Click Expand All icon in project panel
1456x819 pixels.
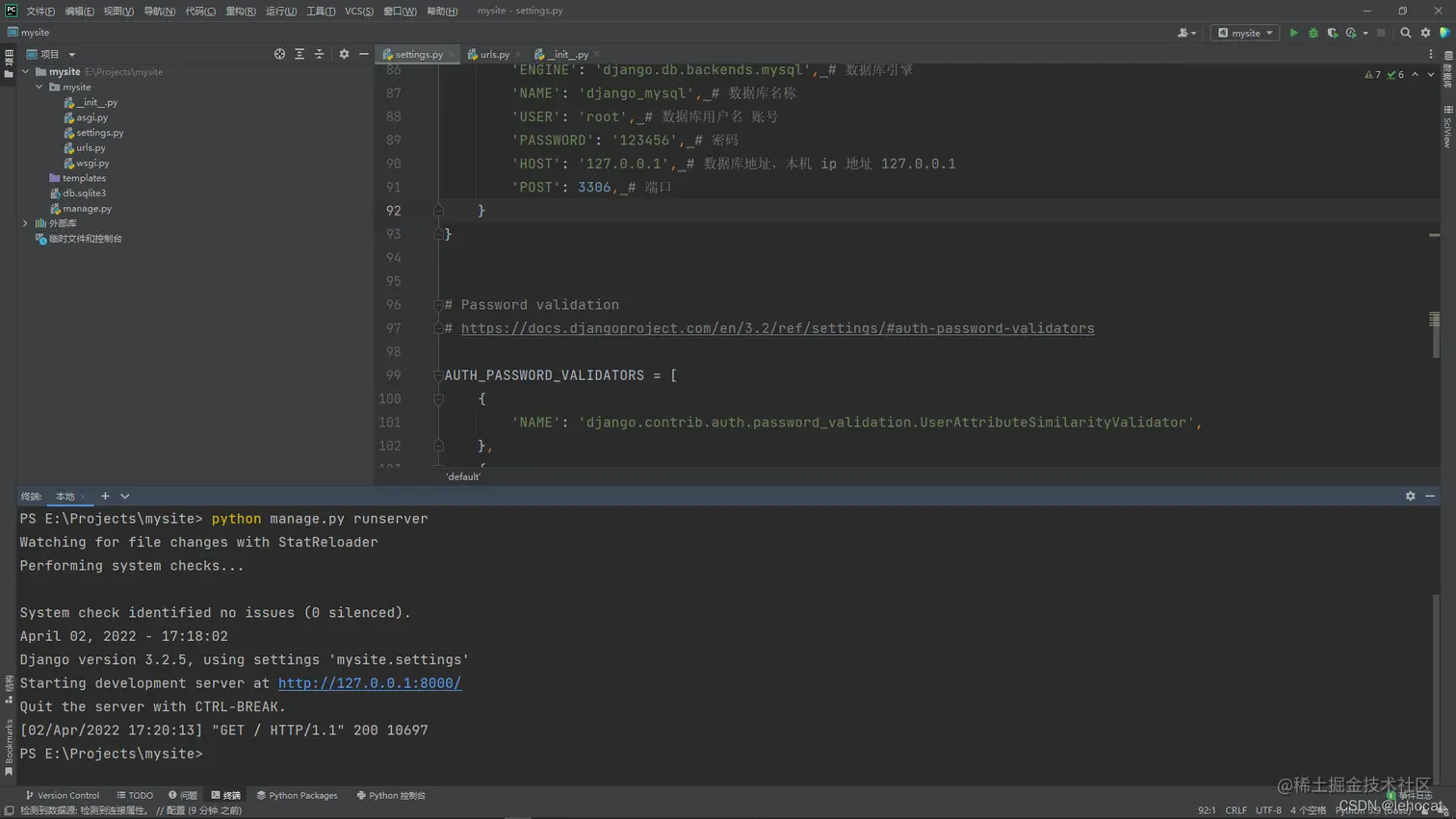tap(299, 54)
